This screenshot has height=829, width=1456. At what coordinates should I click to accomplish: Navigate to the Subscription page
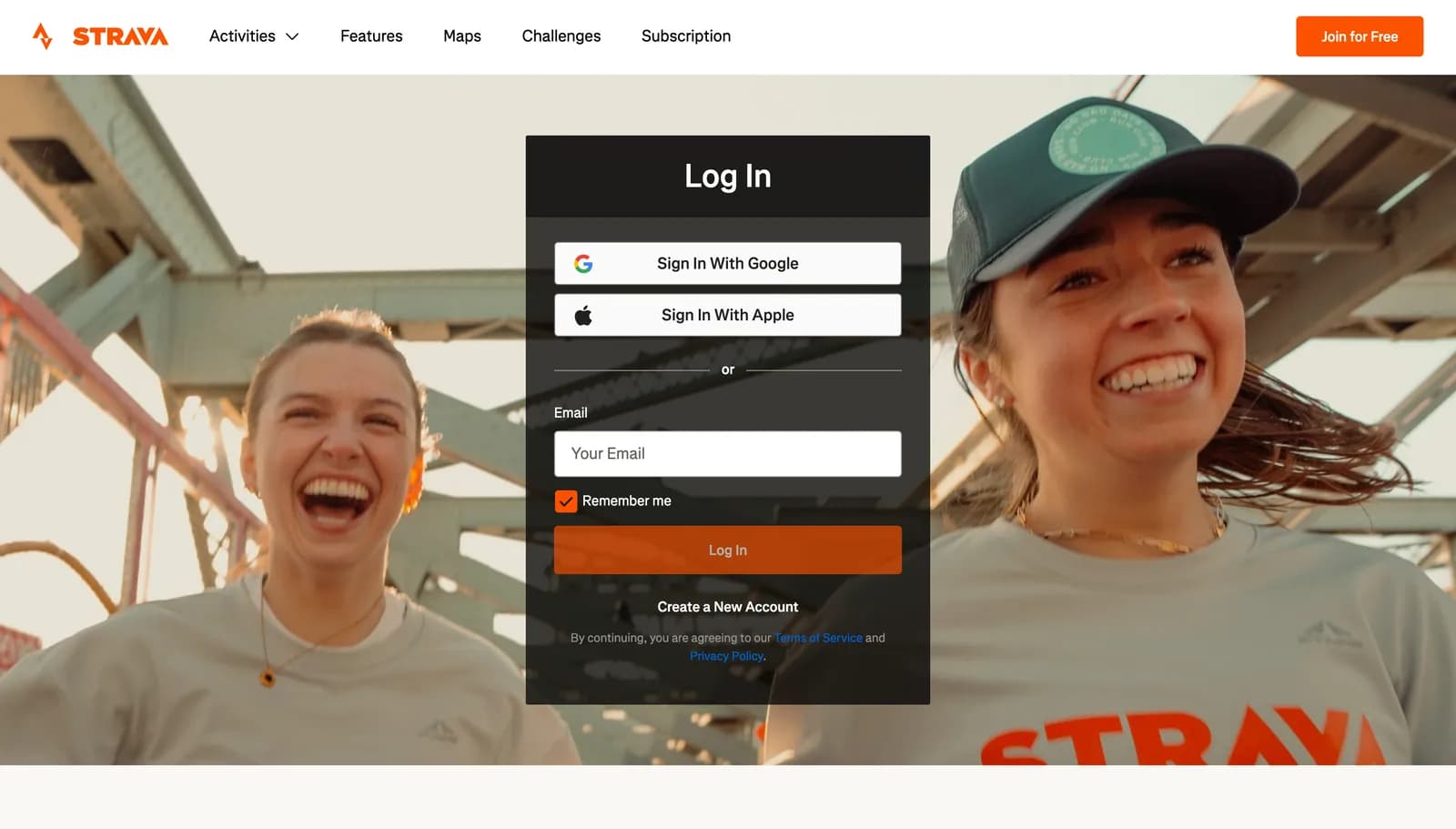point(686,36)
